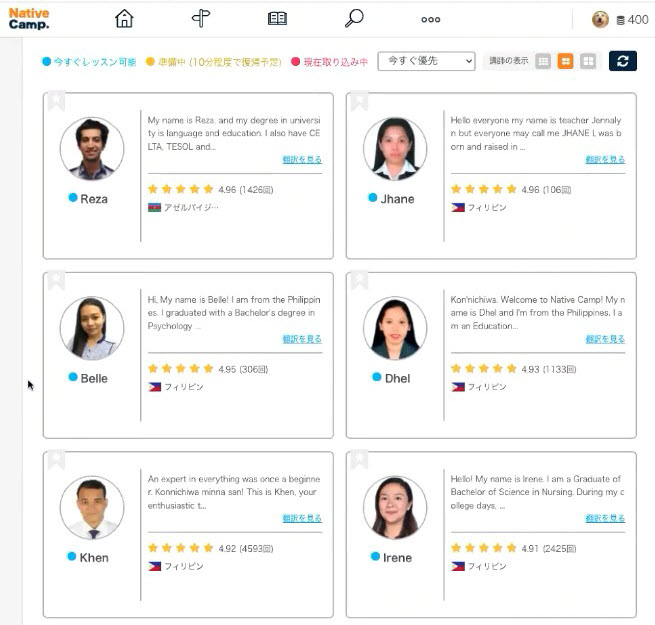
Task: Switch to the four-tile grid view
Action: click(x=588, y=61)
